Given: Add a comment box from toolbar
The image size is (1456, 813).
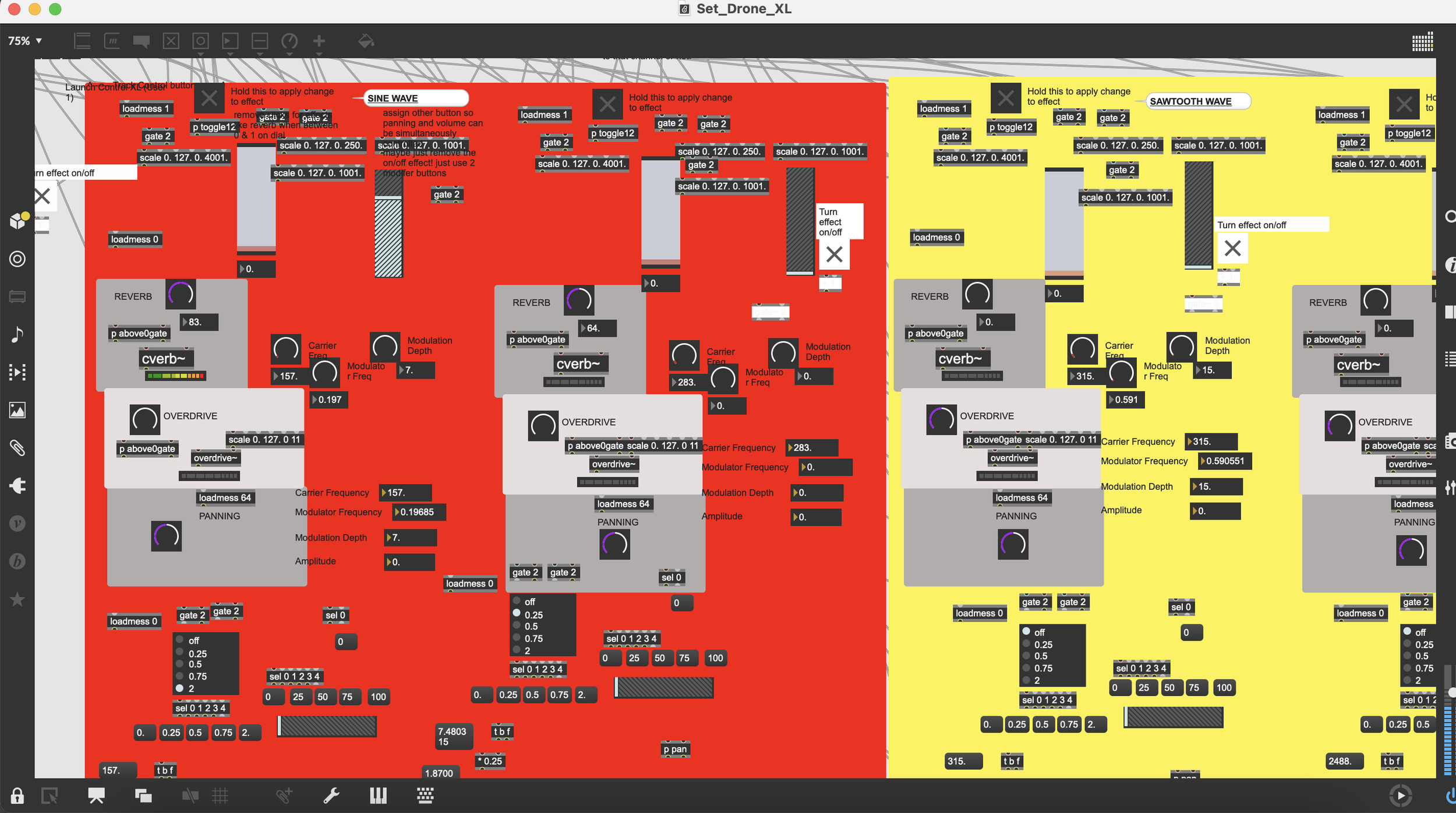Looking at the screenshot, I should coord(141,41).
